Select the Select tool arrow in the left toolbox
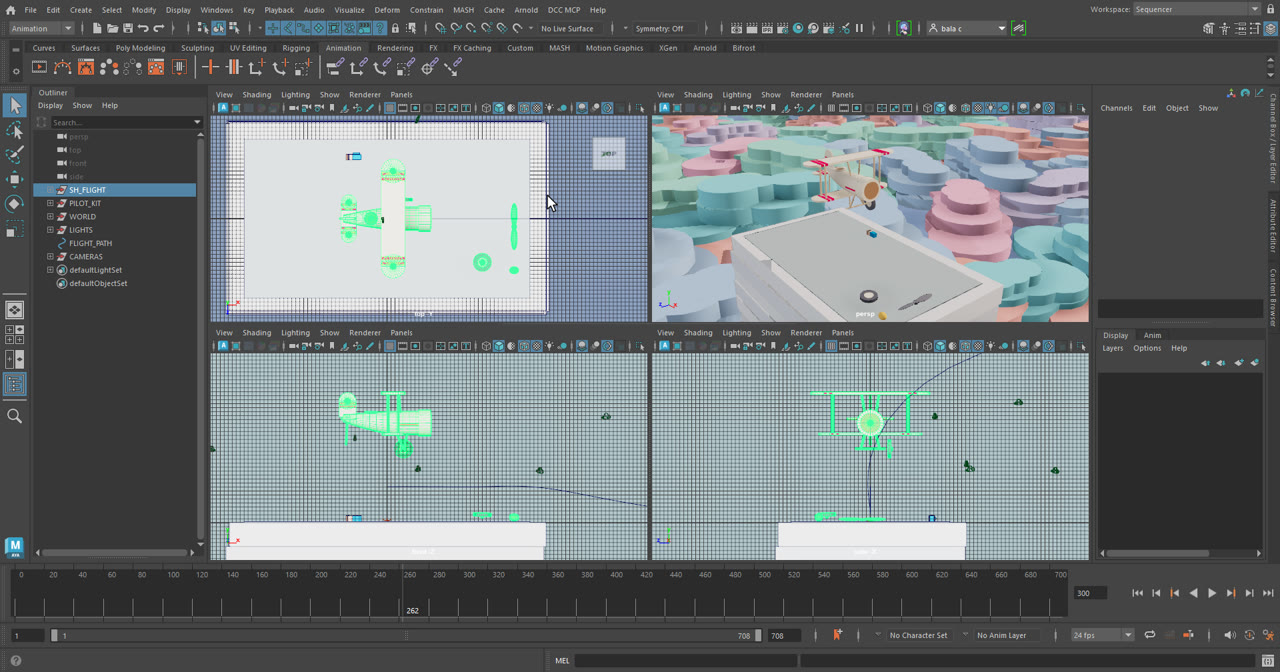This screenshot has width=1280, height=672. point(14,105)
